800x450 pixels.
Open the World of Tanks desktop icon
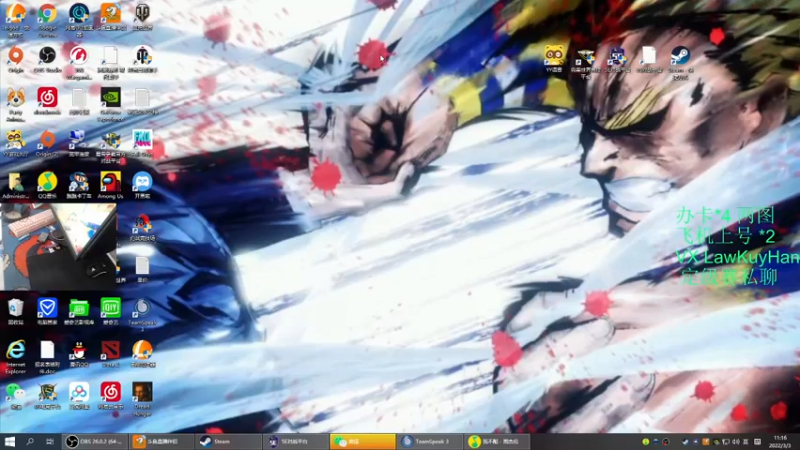click(x=142, y=17)
